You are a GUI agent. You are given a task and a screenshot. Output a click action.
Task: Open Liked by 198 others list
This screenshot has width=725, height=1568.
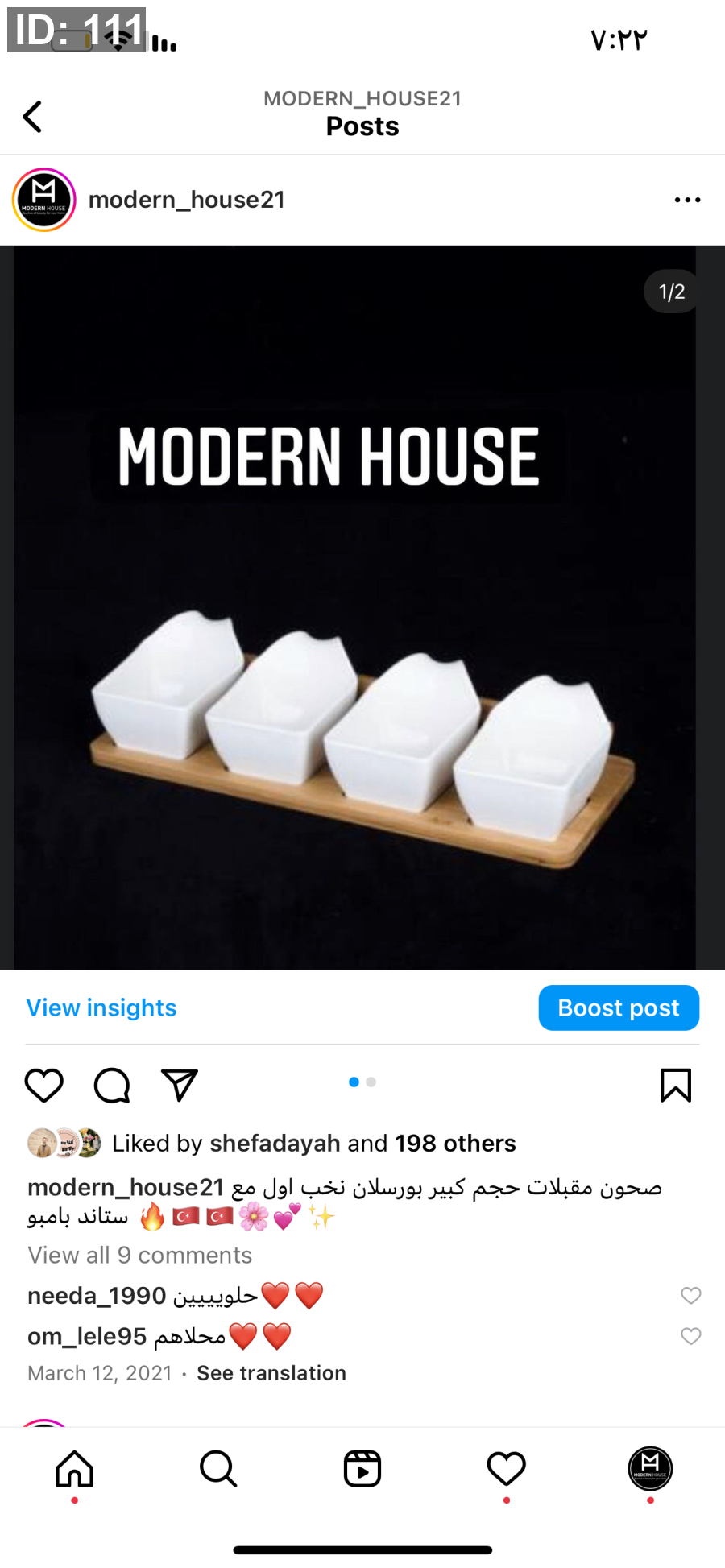(x=455, y=1143)
